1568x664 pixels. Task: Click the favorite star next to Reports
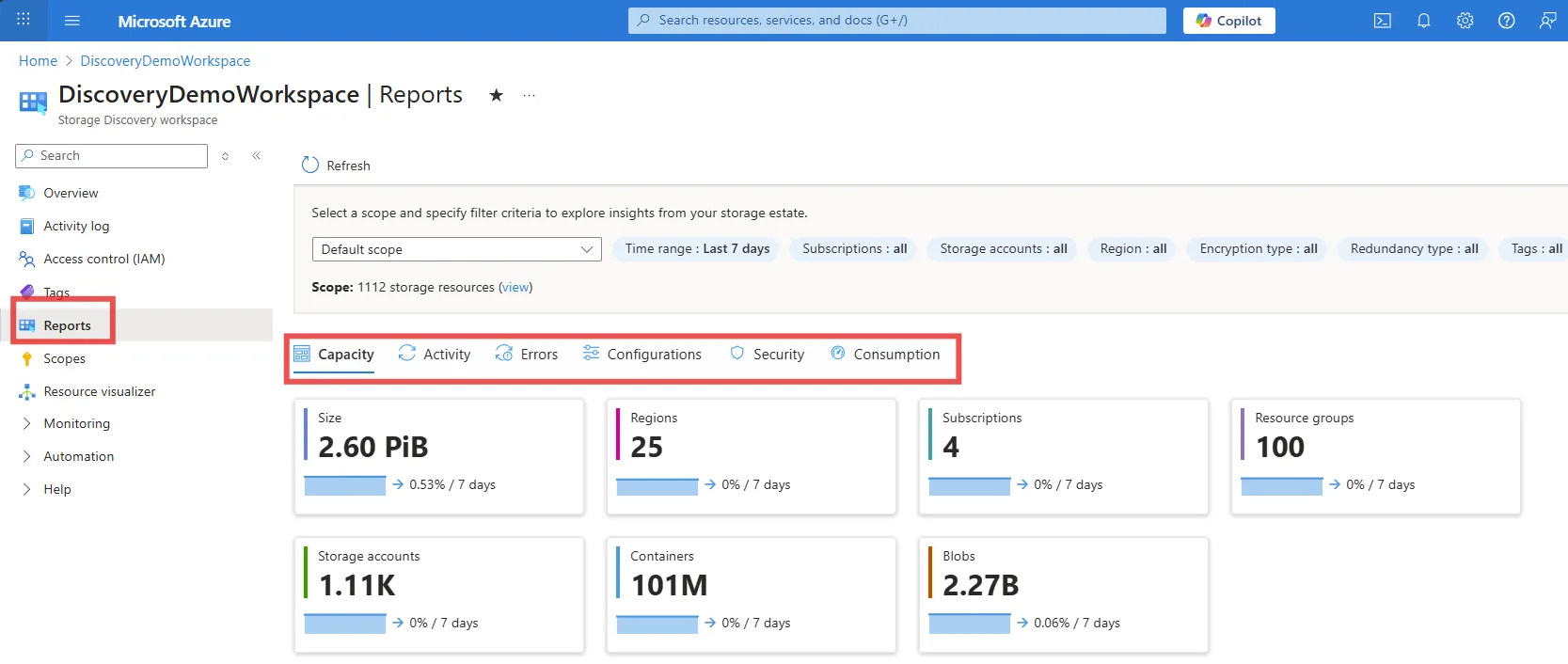pyautogui.click(x=496, y=95)
